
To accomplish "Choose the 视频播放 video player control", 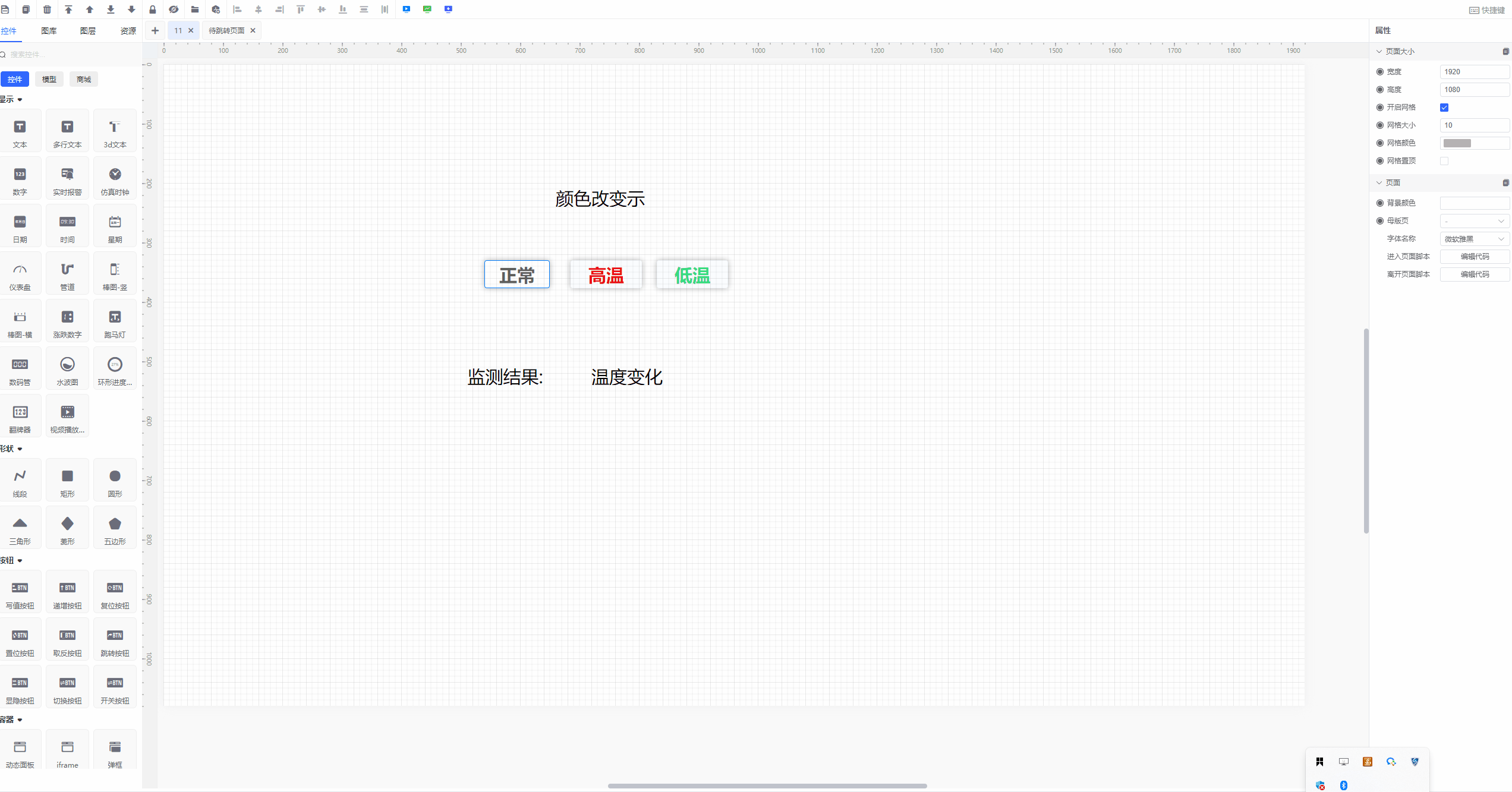I will tap(67, 415).
